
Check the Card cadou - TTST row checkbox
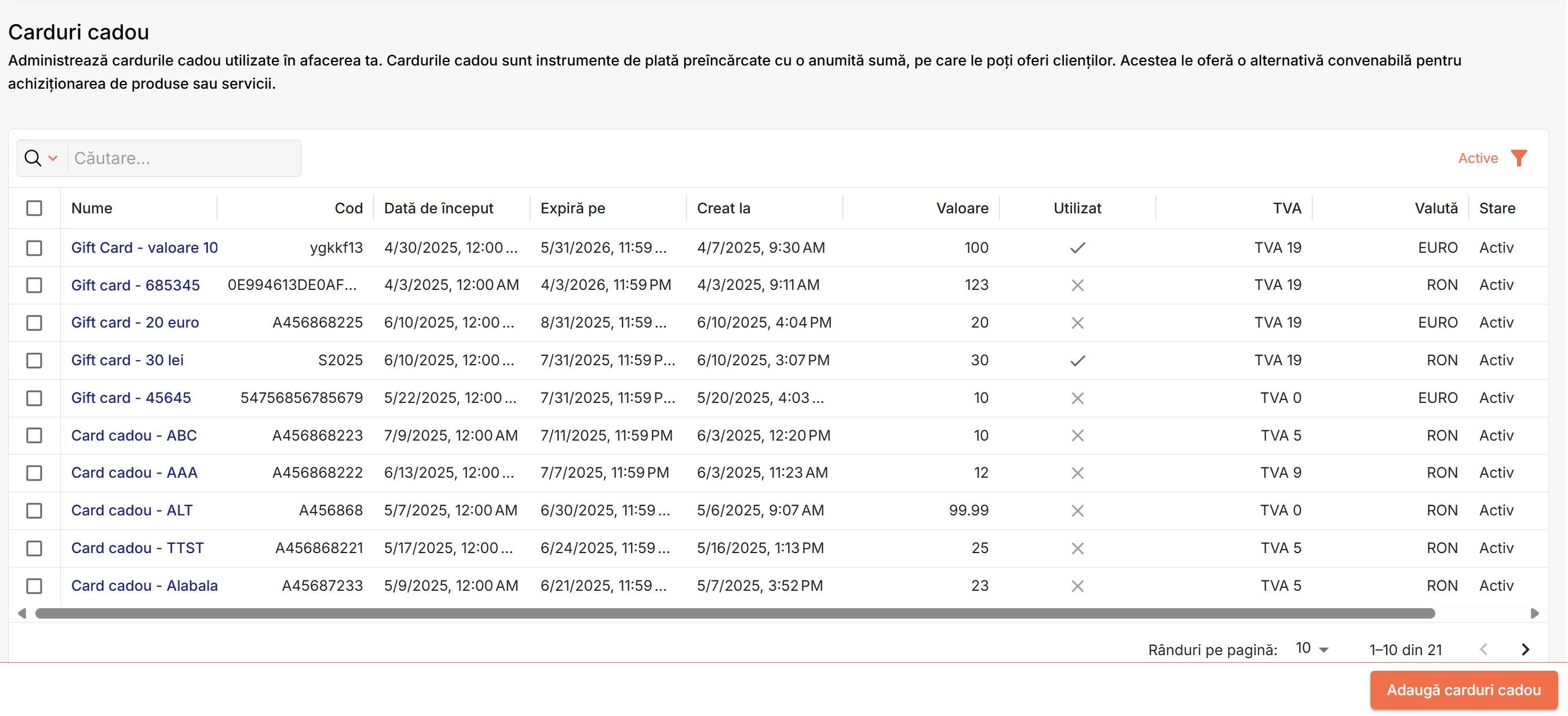[x=34, y=548]
